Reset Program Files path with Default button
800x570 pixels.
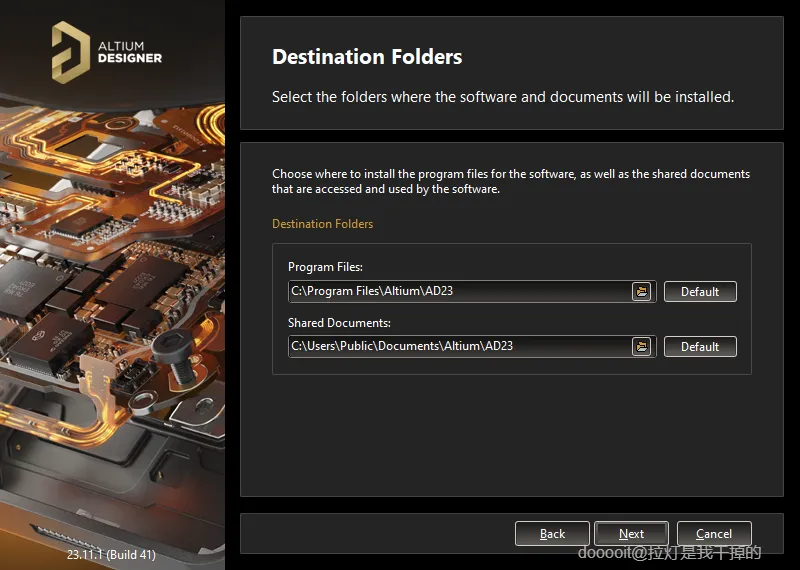point(700,292)
